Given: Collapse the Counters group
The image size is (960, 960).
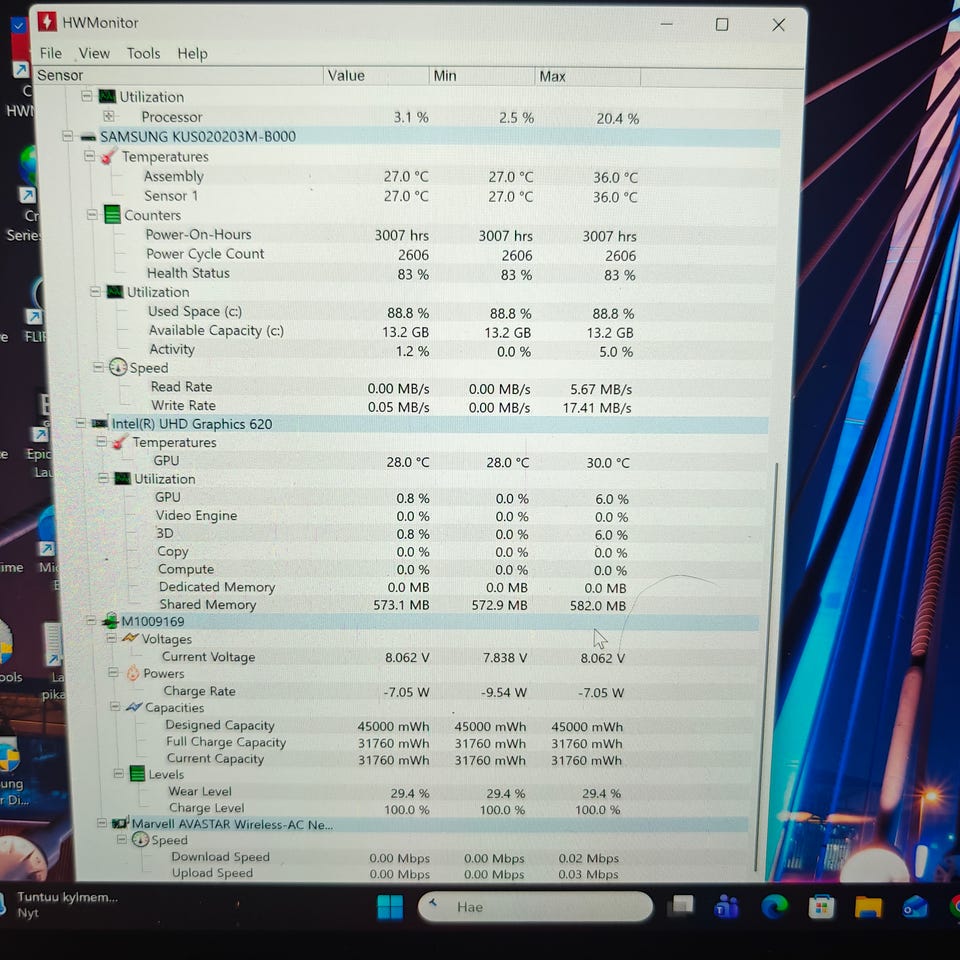Looking at the screenshot, I should click(92, 214).
